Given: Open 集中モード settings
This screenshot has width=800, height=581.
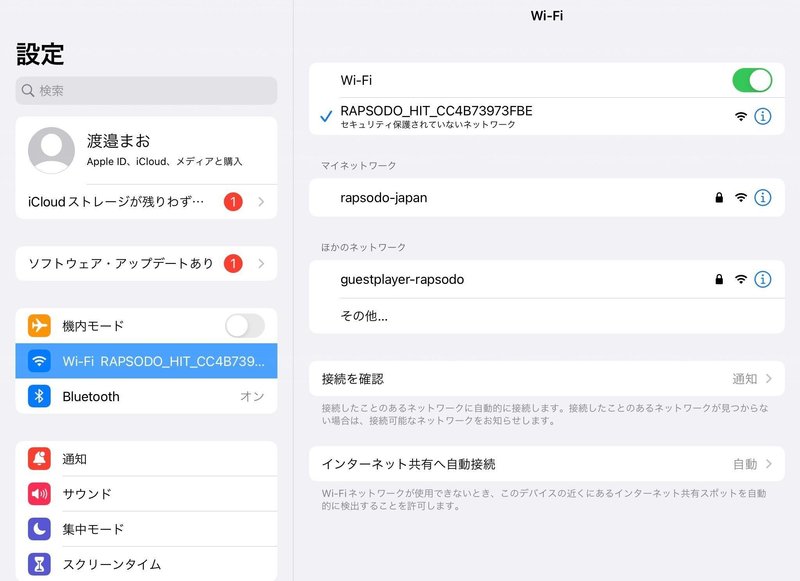Looking at the screenshot, I should pos(146,529).
